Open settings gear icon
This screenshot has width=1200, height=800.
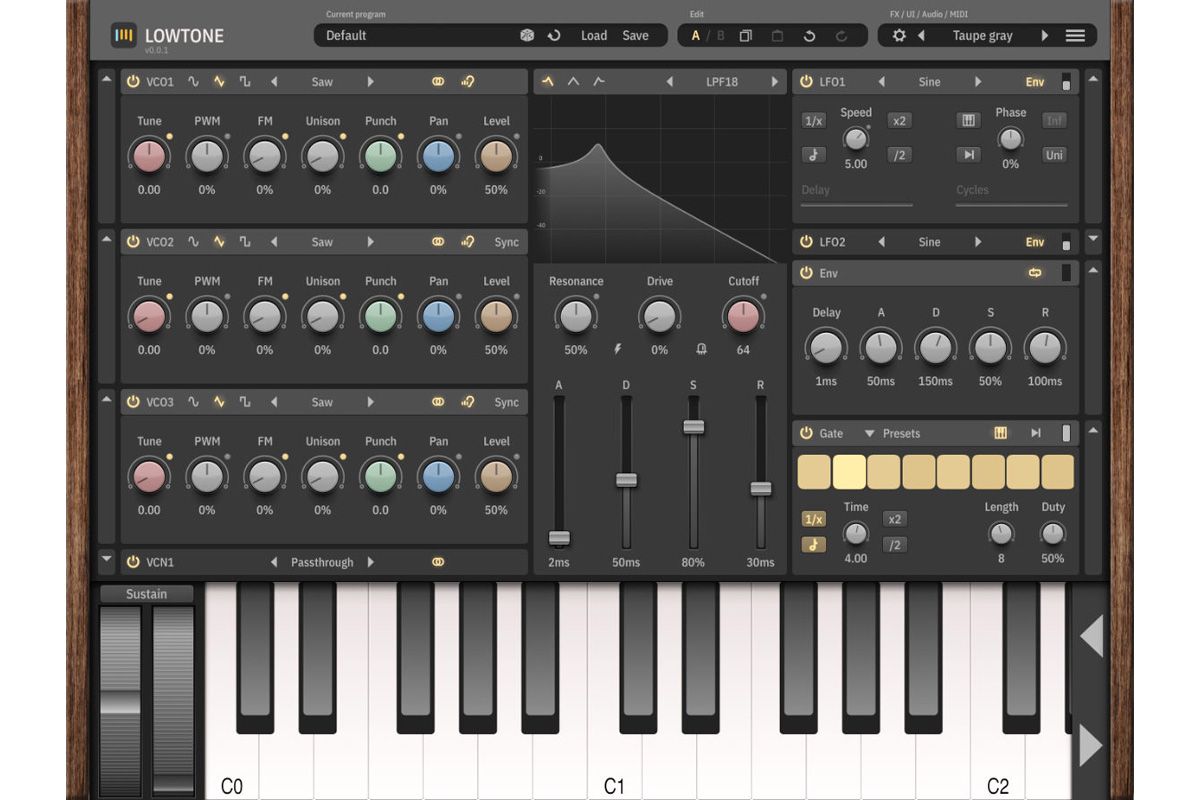(899, 35)
